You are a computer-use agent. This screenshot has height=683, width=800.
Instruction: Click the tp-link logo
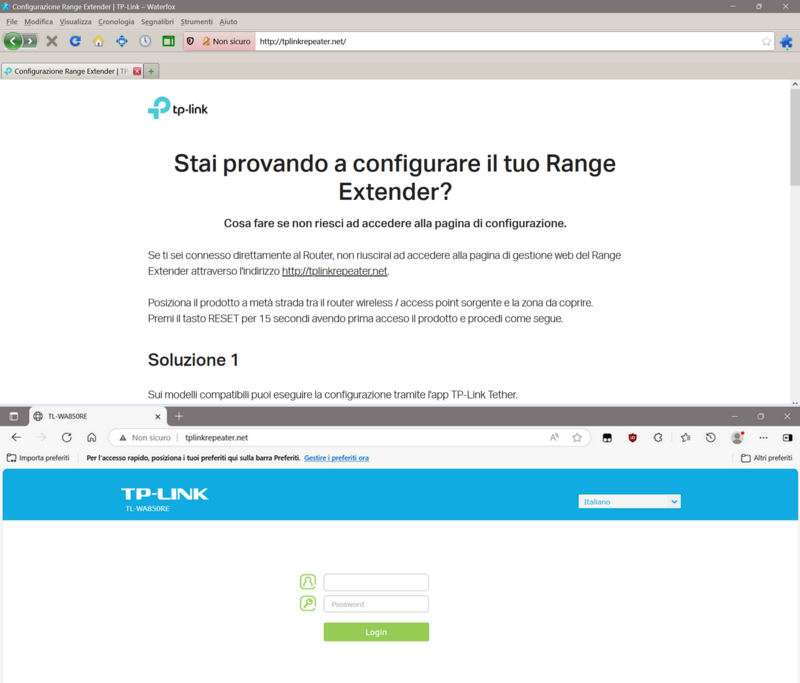[x=178, y=108]
